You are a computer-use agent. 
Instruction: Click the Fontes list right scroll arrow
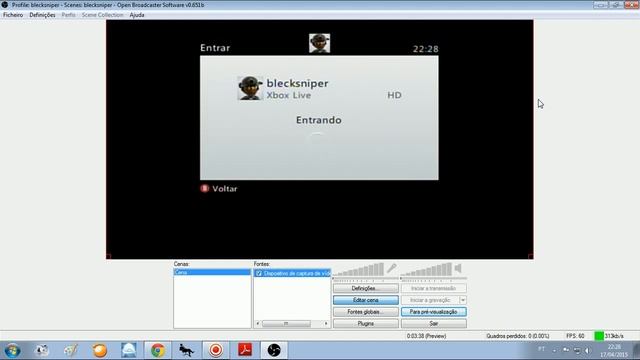pyautogui.click(x=326, y=324)
